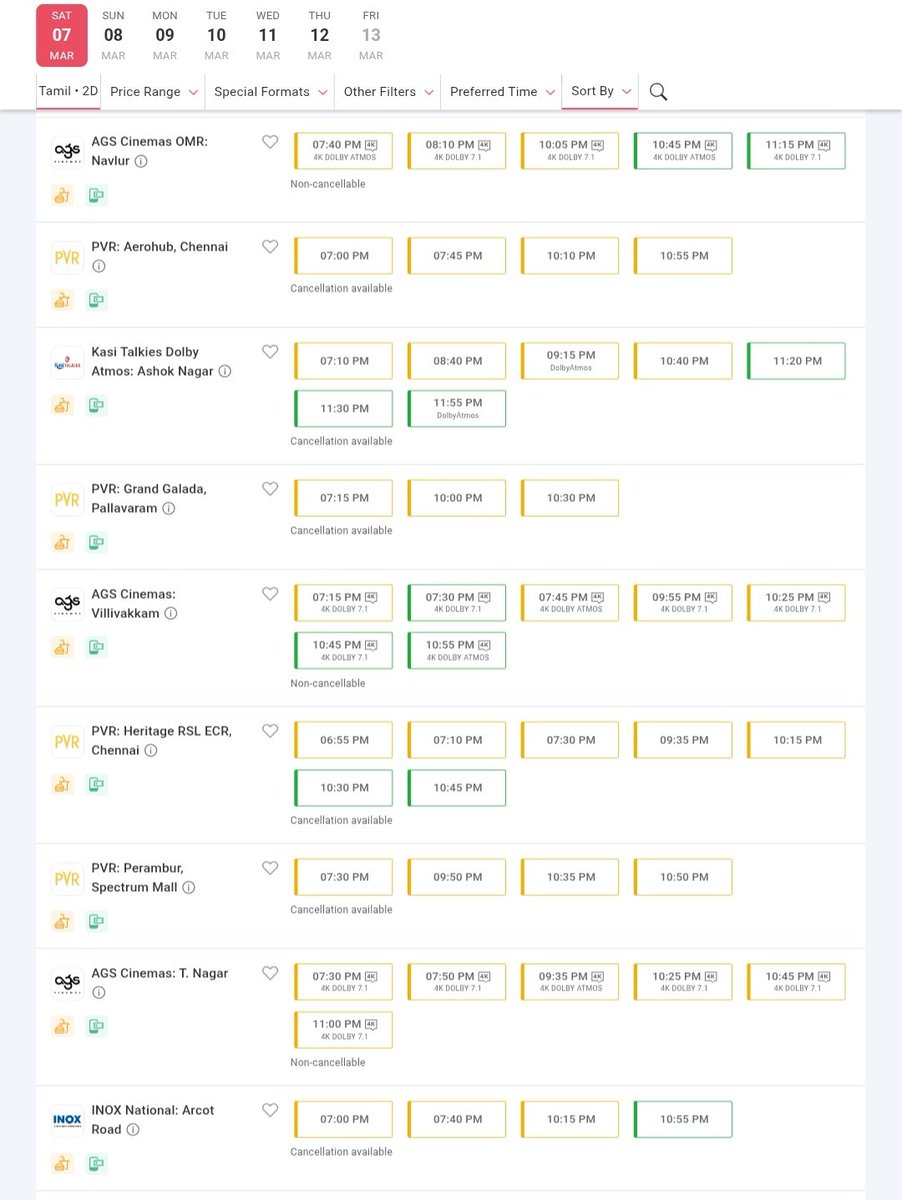Image resolution: width=902 pixels, height=1200 pixels.
Task: Book 10:00 PM show at PVR Grand Galada
Action: click(457, 498)
